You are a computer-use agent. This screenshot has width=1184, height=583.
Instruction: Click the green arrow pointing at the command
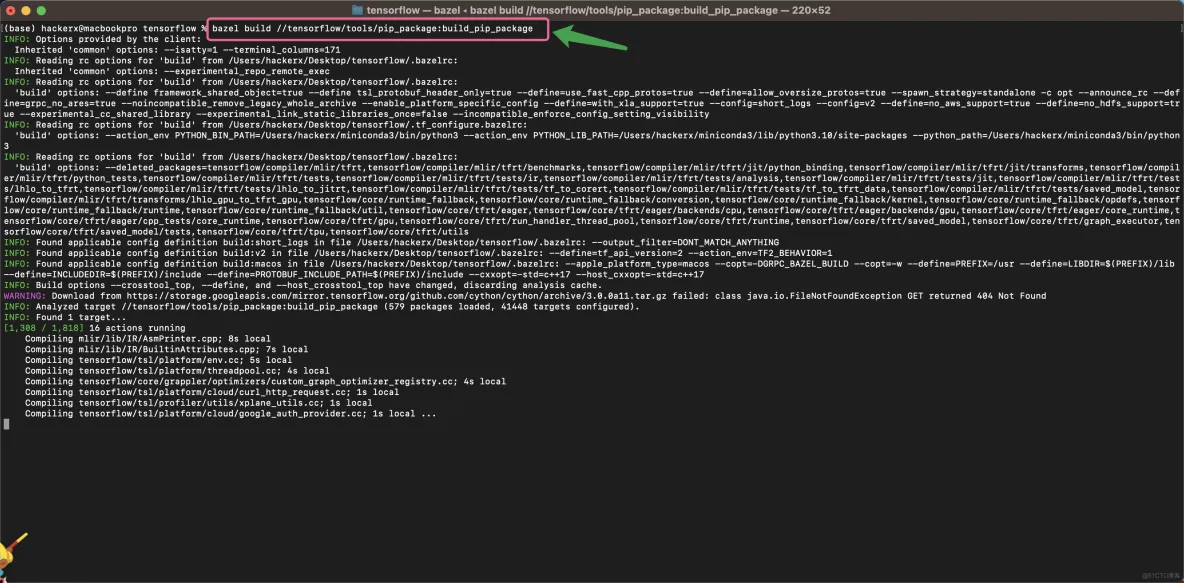click(590, 38)
